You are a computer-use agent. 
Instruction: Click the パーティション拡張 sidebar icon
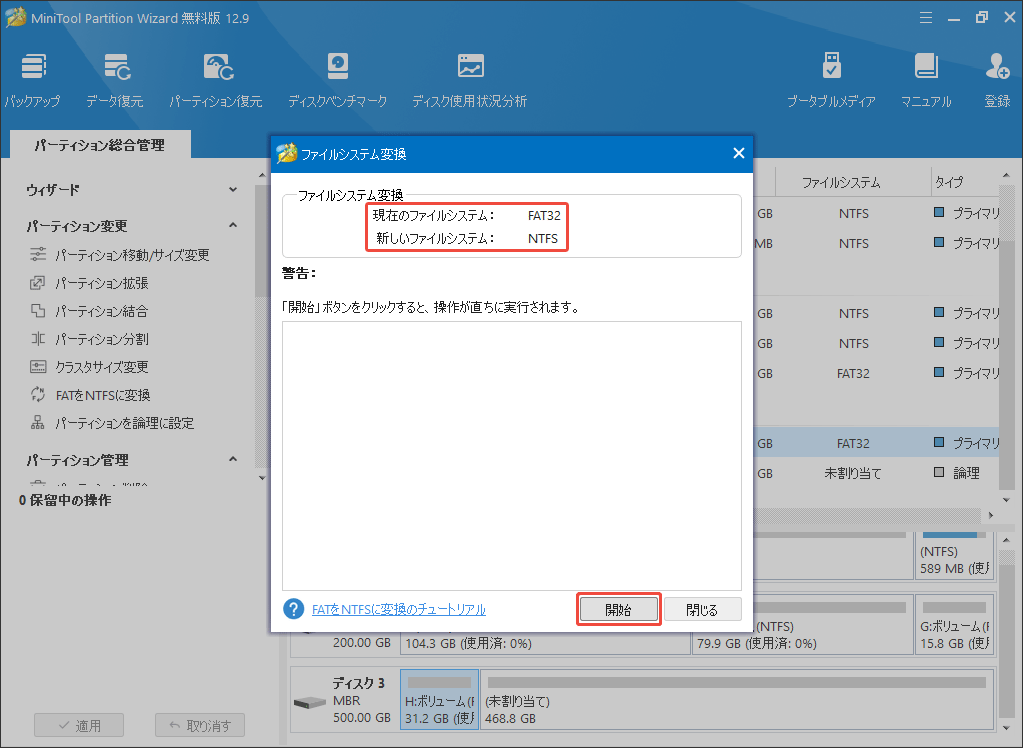[38, 283]
